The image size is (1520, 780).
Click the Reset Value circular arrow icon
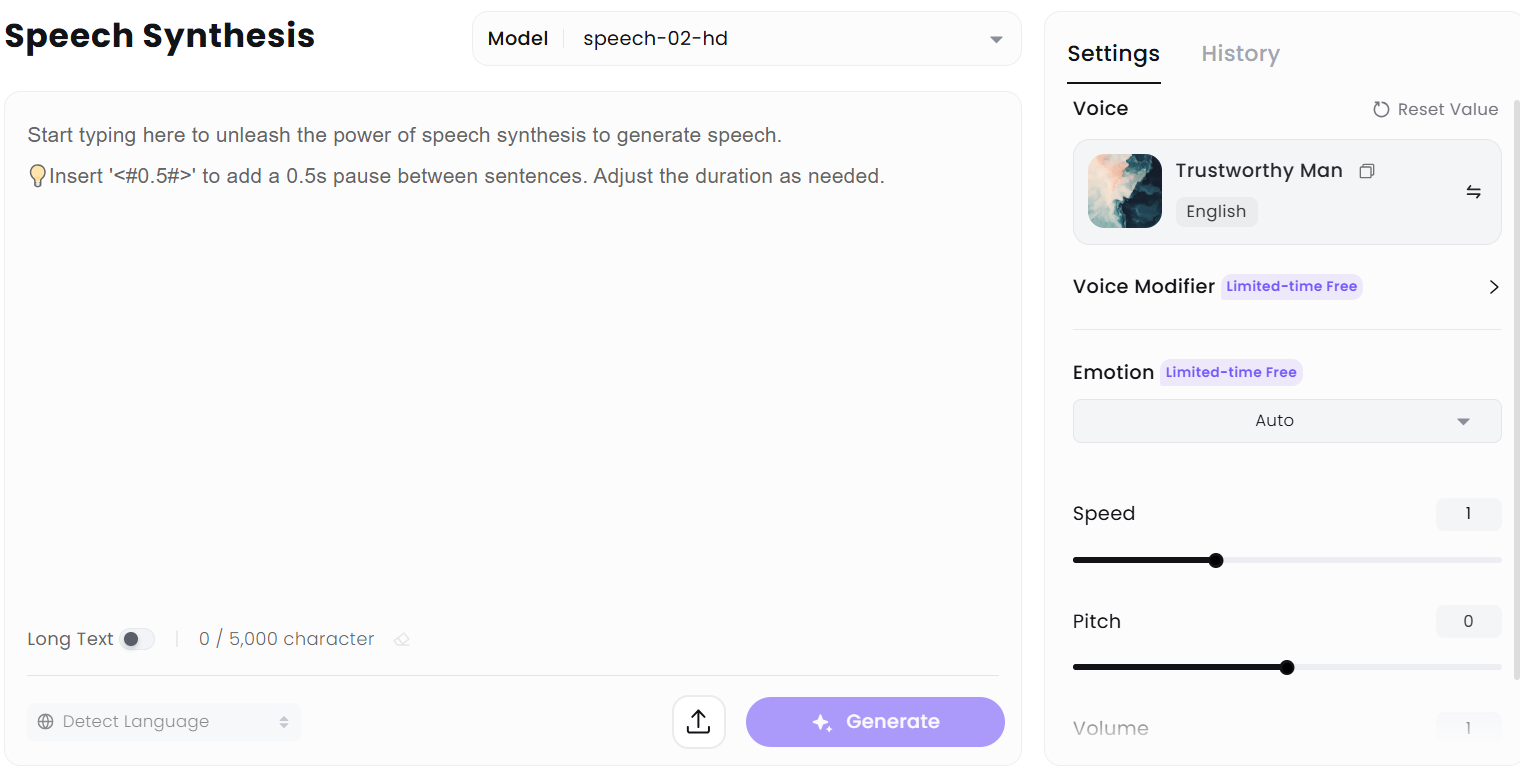pos(1381,110)
